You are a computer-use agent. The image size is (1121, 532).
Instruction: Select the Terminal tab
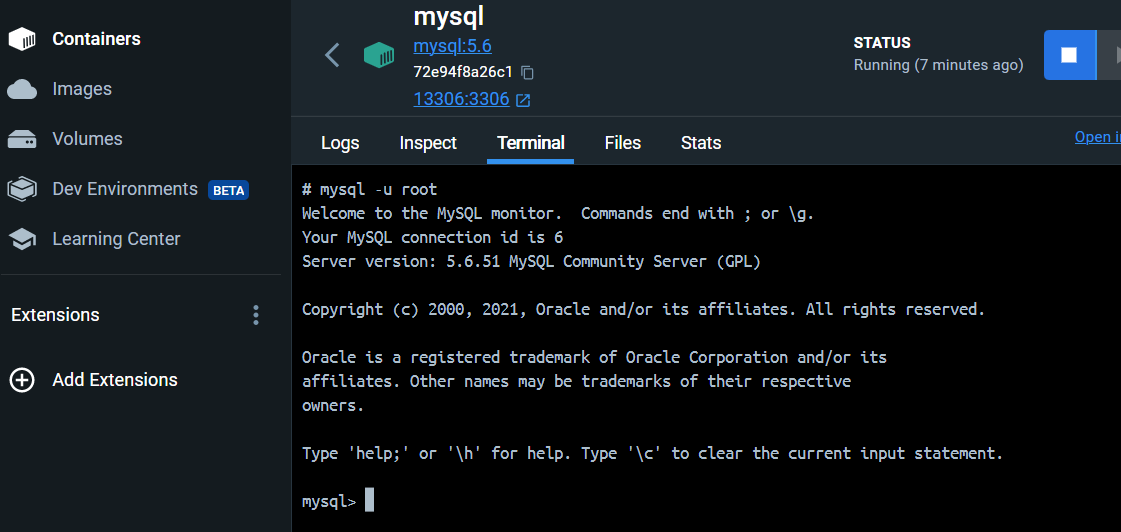click(530, 143)
